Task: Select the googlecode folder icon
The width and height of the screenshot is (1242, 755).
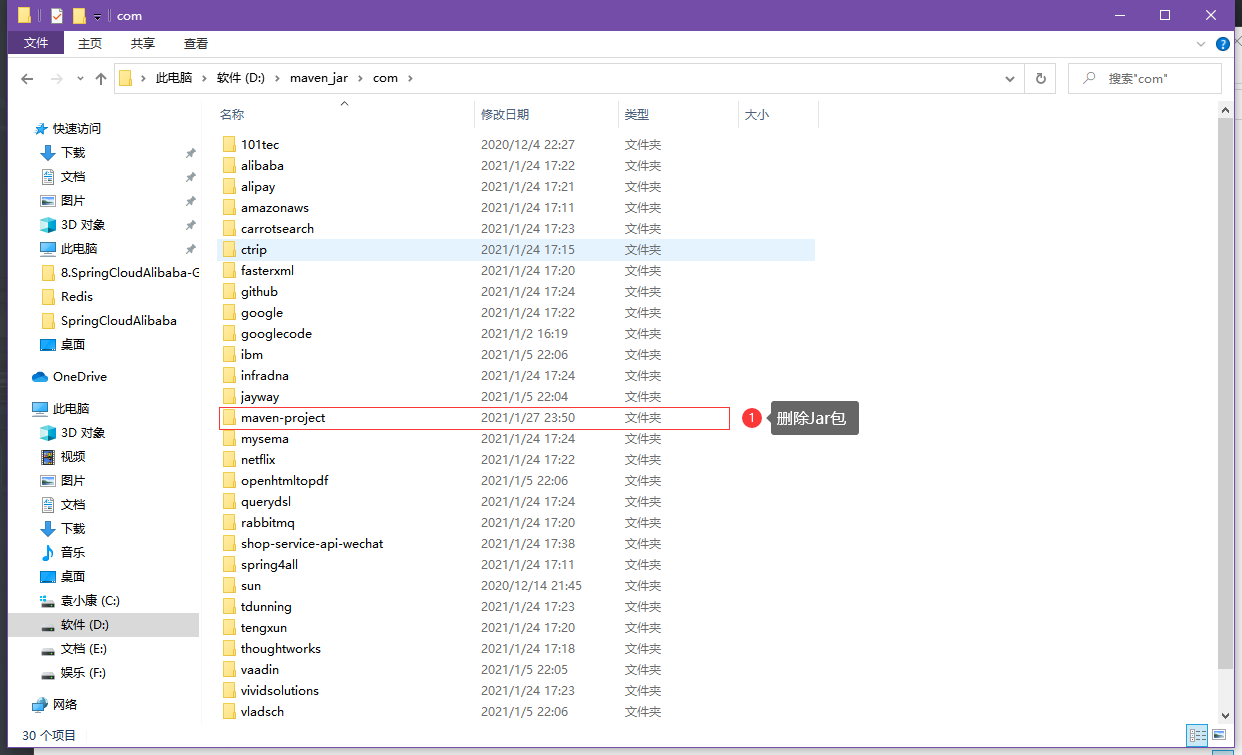Action: 228,333
